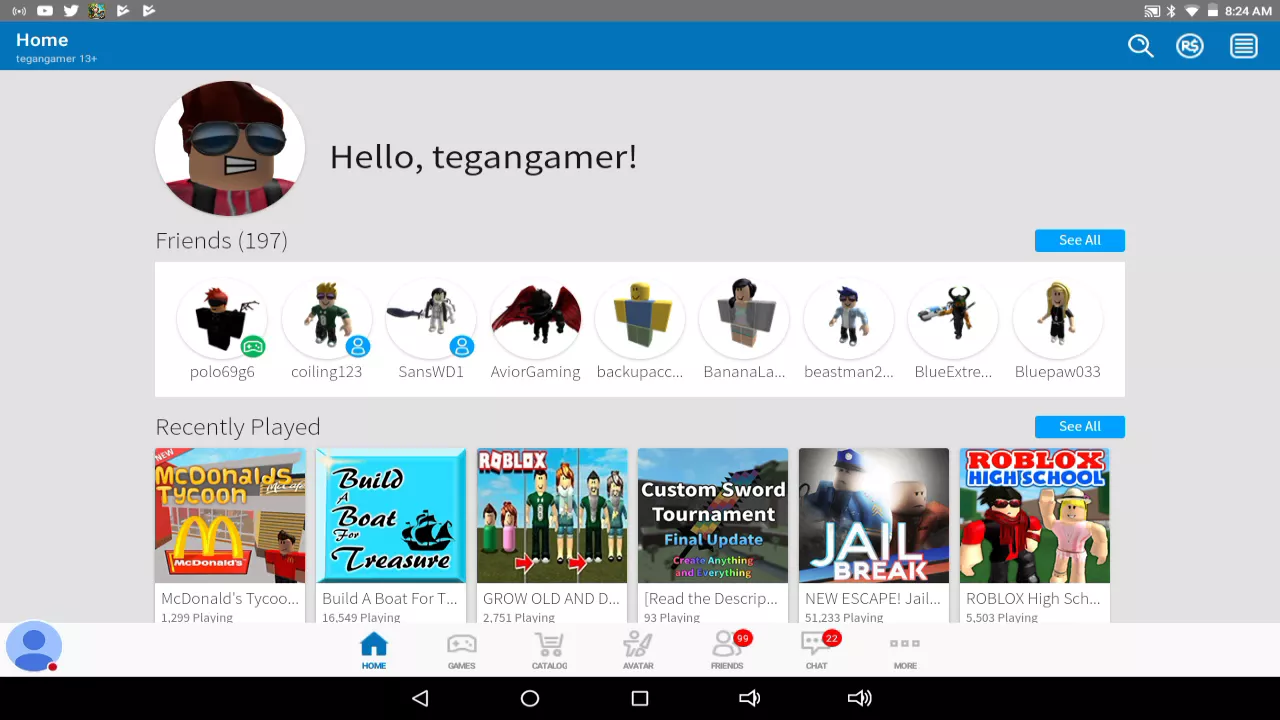Tap the volume down navigation icon

[749, 698]
